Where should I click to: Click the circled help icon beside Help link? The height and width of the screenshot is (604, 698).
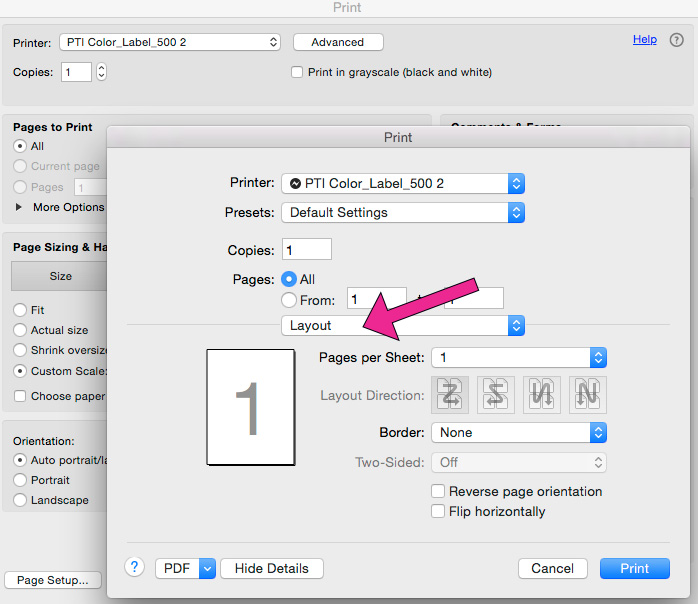pos(677,40)
